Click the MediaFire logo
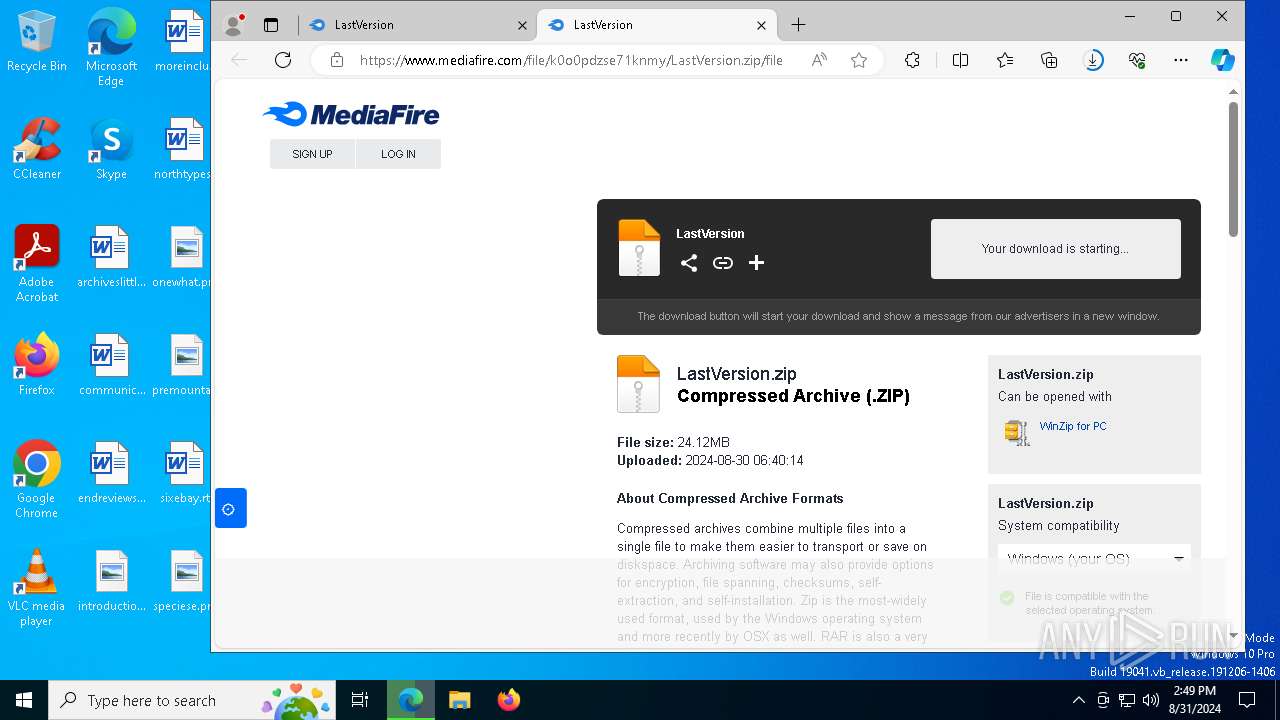 pyautogui.click(x=351, y=115)
